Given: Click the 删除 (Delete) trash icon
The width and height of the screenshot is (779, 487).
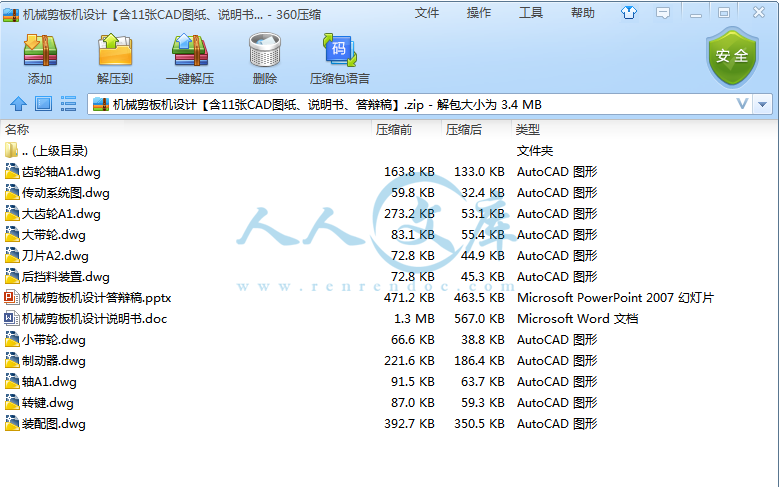Looking at the screenshot, I should [265, 50].
